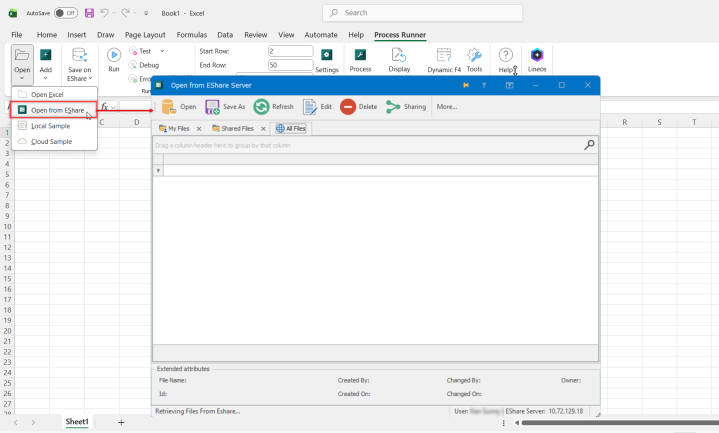The image size is (719, 433).
Task: Click Open in the EShare dialog toolbar
Action: 179,106
